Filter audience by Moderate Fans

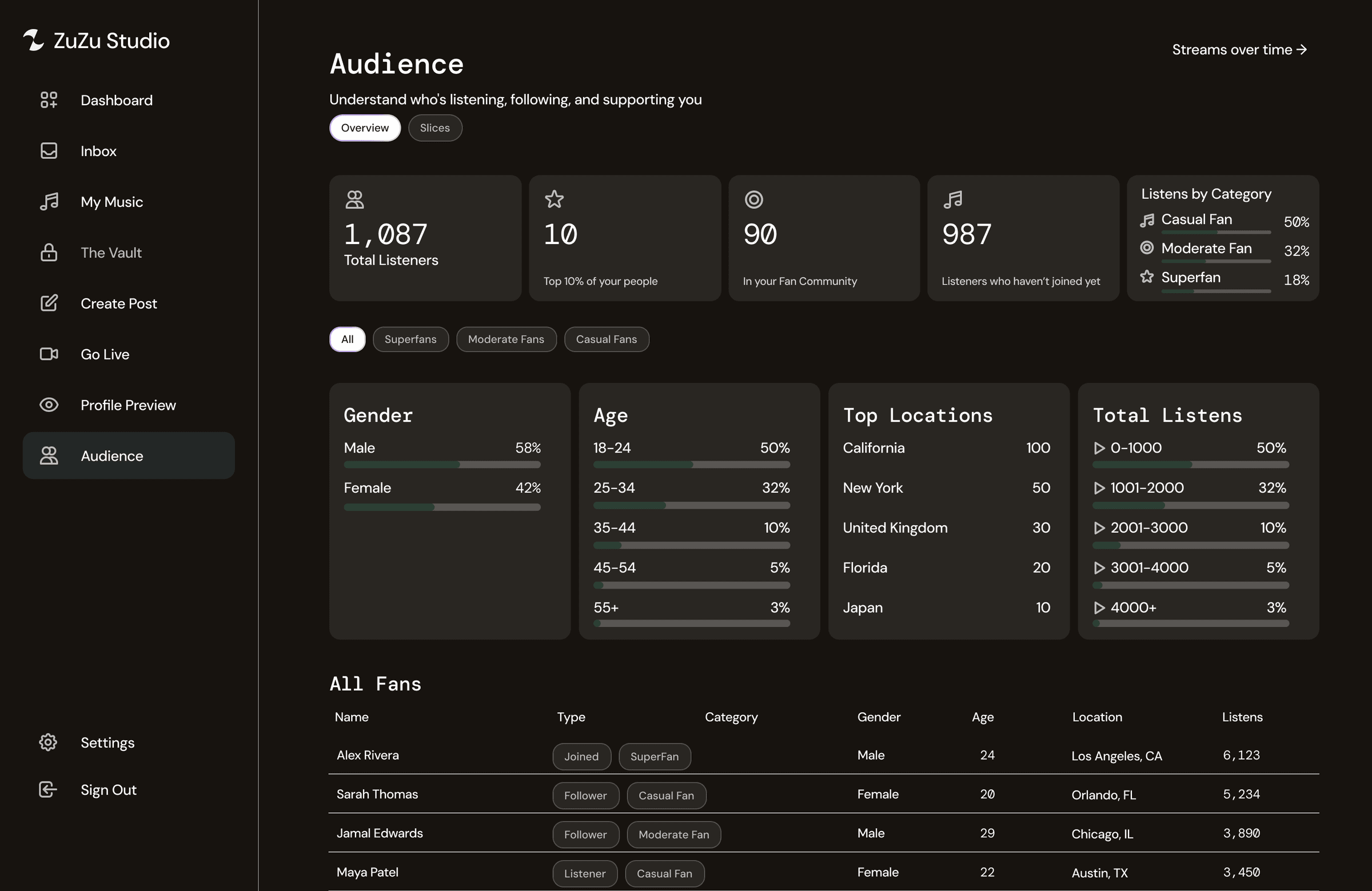tap(506, 339)
